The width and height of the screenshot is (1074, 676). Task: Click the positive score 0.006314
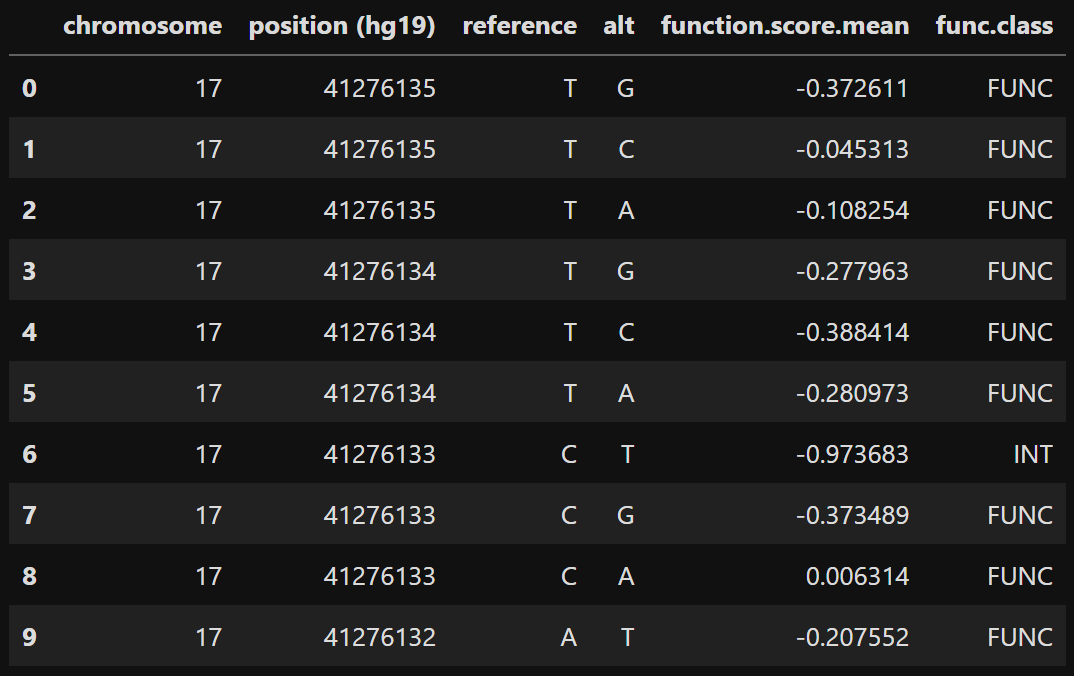point(857,576)
